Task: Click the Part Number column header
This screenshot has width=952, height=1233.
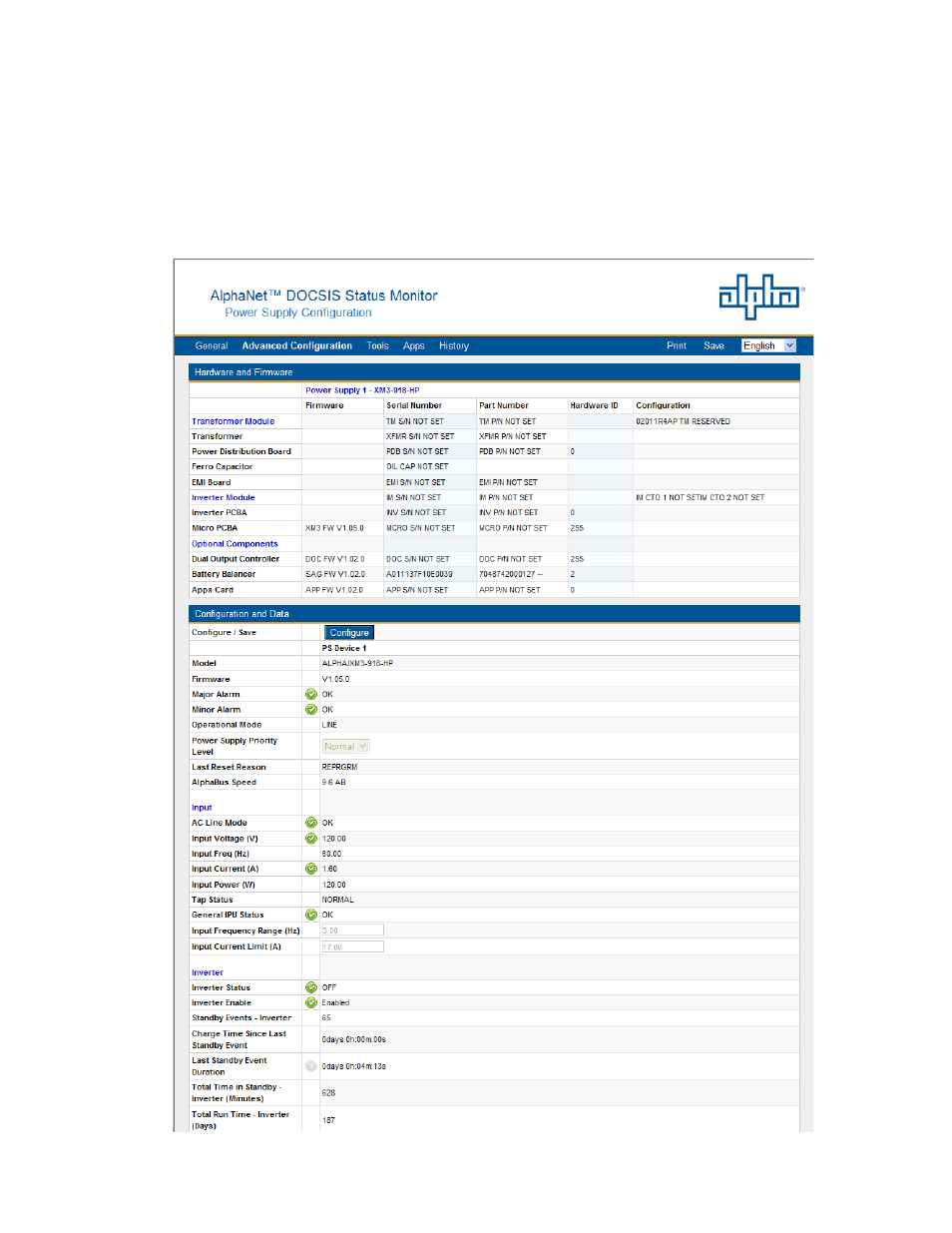Action: [504, 405]
